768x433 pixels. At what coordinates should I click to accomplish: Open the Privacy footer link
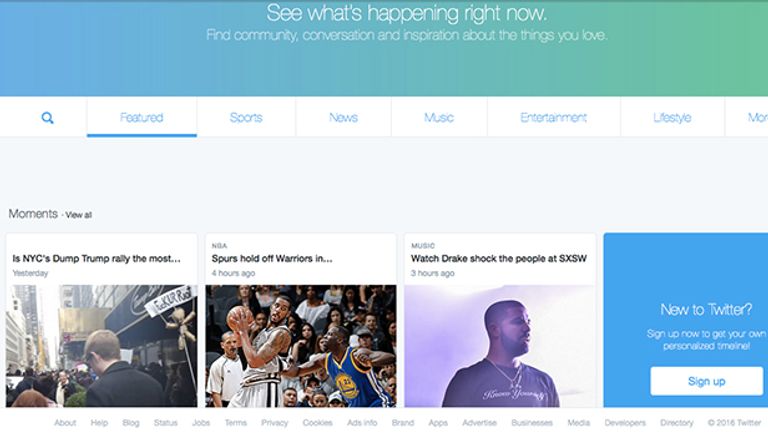pos(274,423)
